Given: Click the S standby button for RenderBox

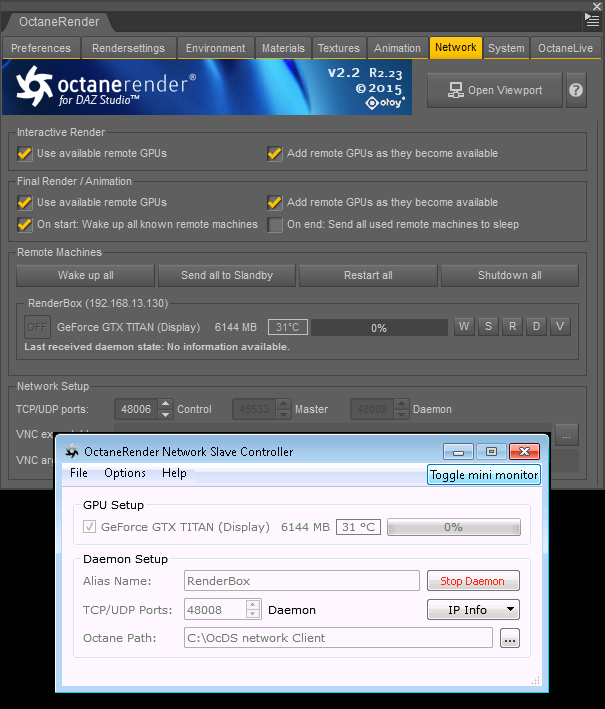Looking at the screenshot, I should [488, 326].
